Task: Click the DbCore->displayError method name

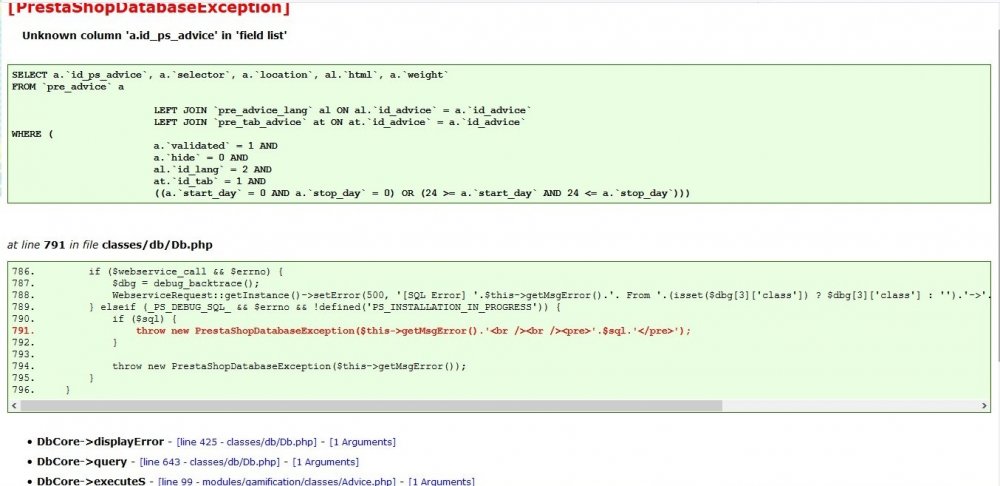Action: click(x=100, y=442)
